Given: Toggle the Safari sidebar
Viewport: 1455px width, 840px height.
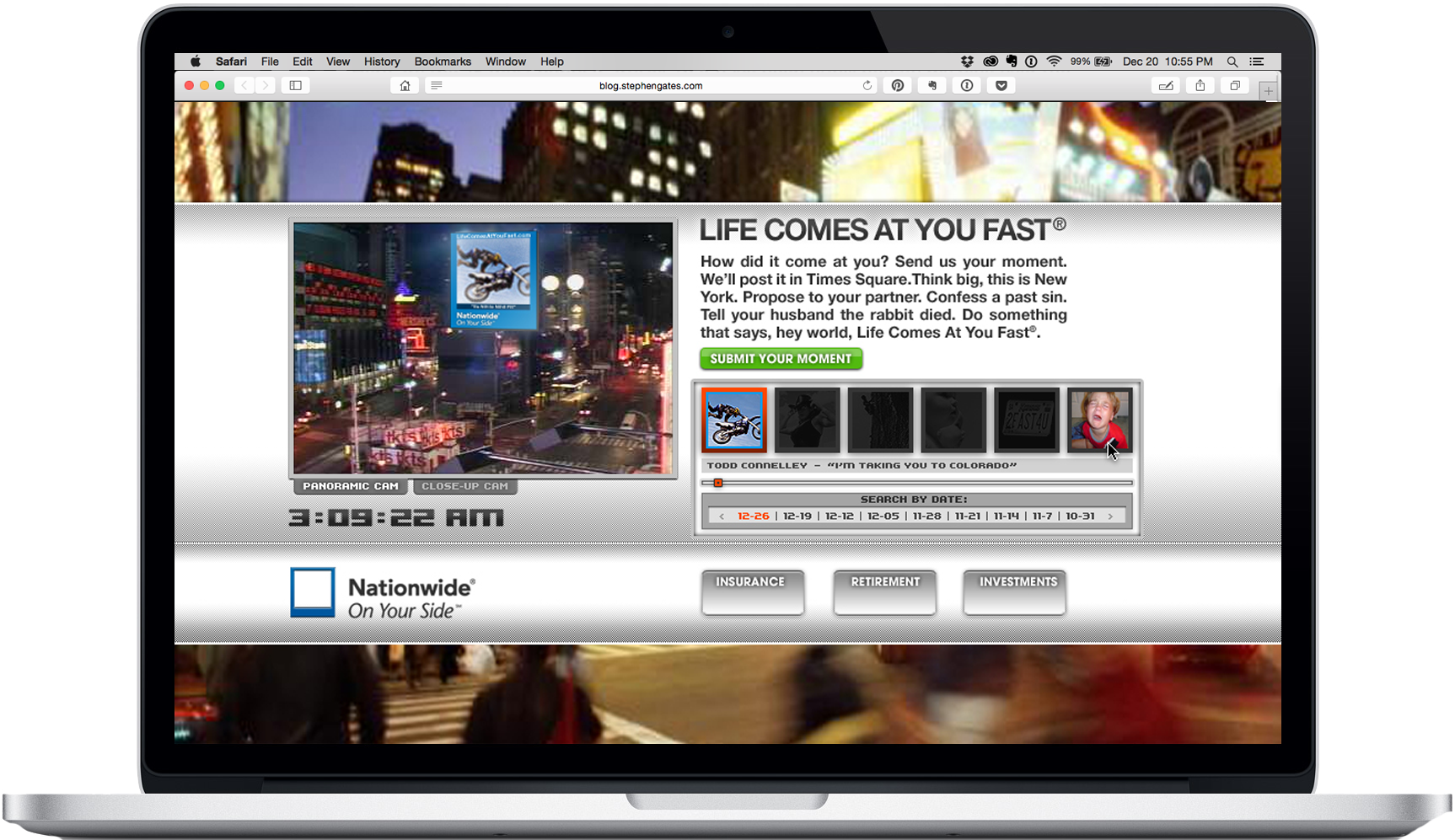Looking at the screenshot, I should click(296, 85).
